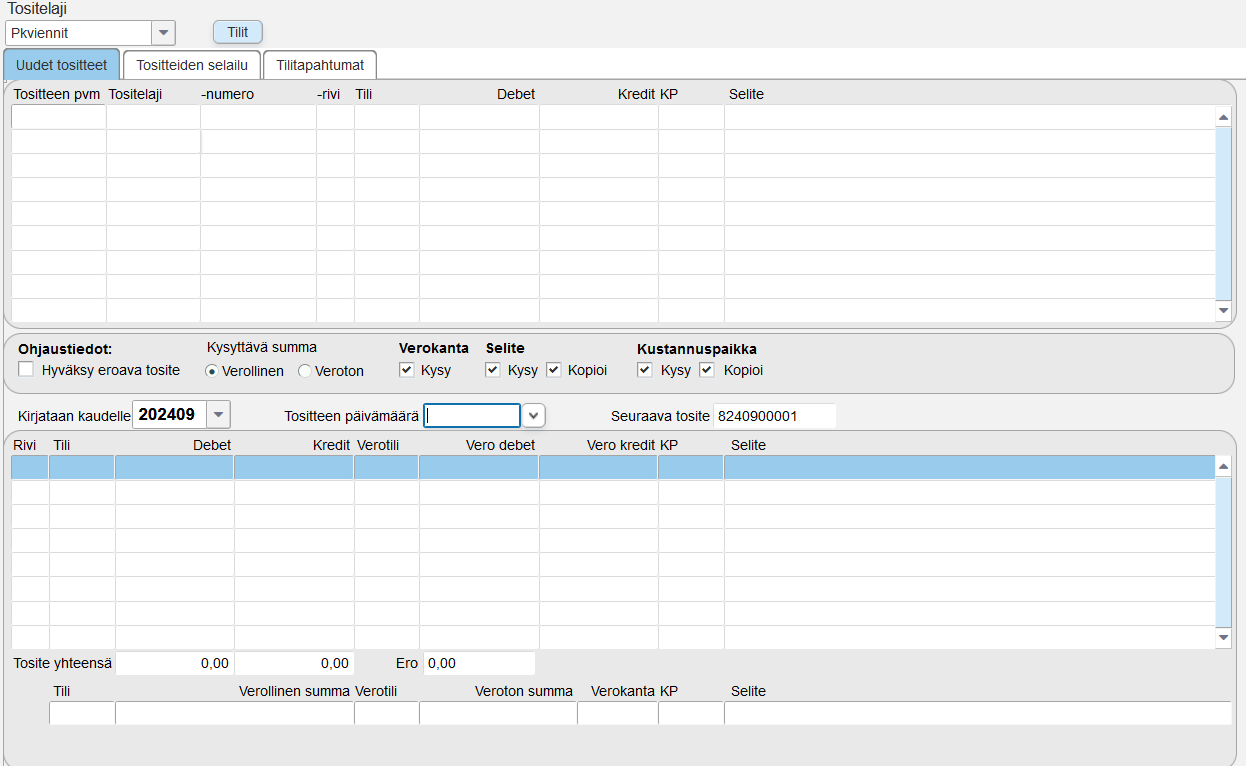
Task: Click the bottom KP entry field
Action: (x=691, y=713)
